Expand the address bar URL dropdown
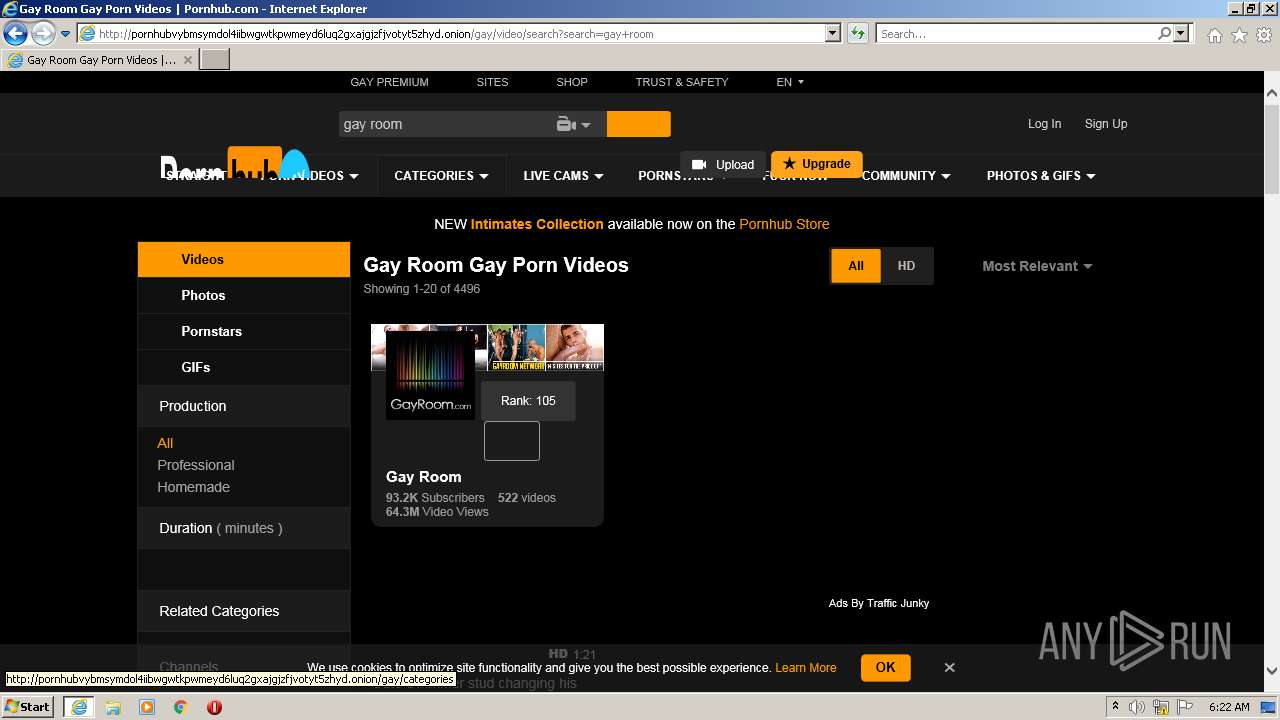This screenshot has height=720, width=1280. click(x=833, y=33)
